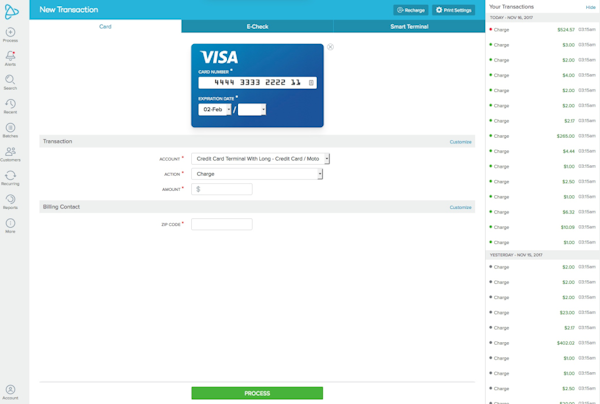
Task: Expand the empty expiration year dropdown
Action: (x=252, y=109)
